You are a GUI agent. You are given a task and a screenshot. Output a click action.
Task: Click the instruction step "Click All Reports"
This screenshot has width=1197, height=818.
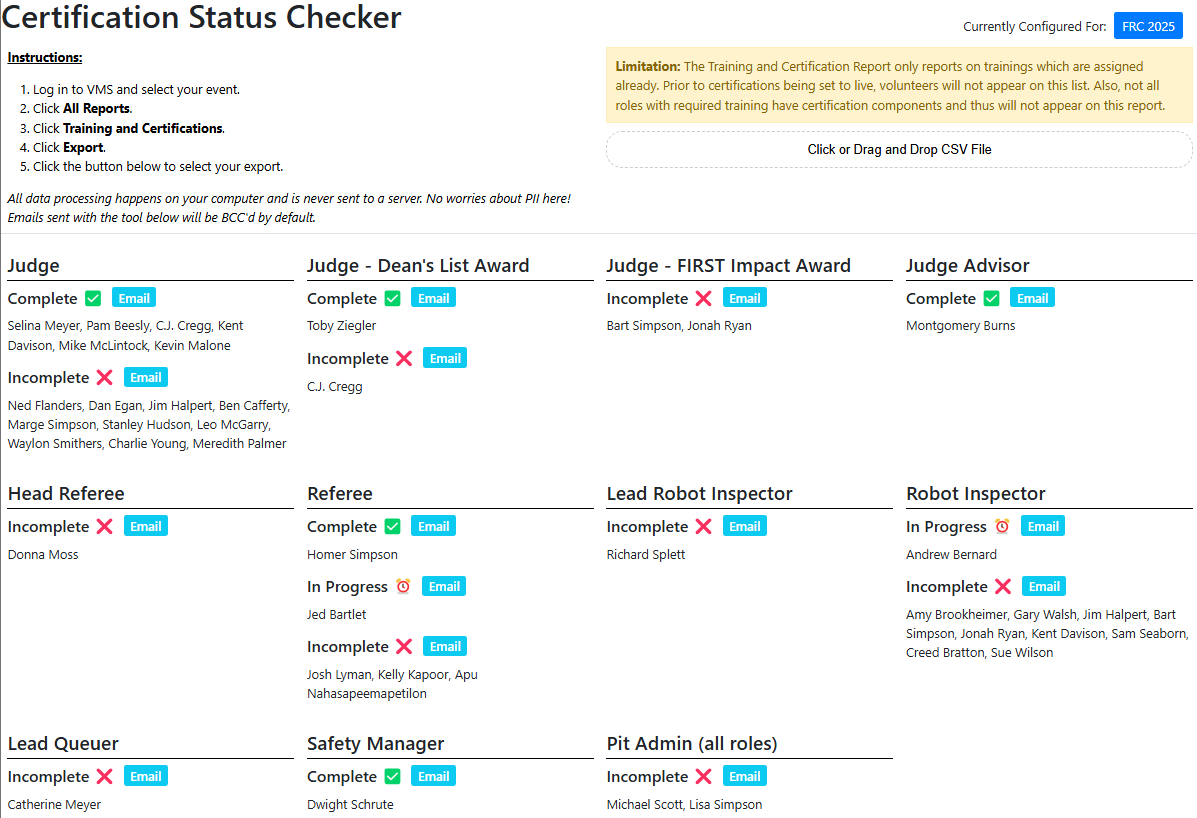(82, 108)
